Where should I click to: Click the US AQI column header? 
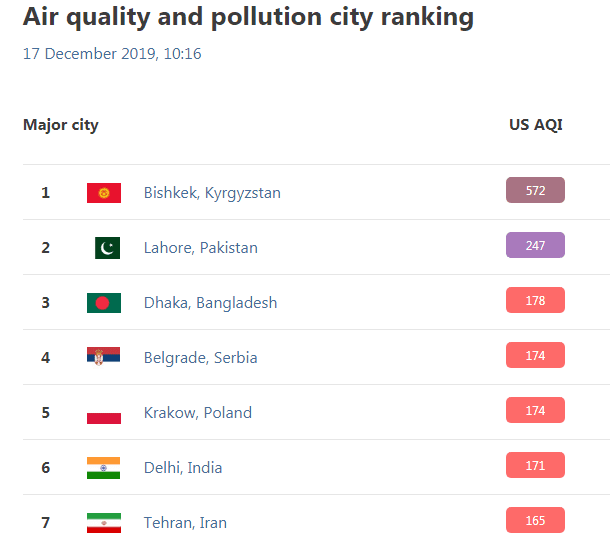[536, 125]
